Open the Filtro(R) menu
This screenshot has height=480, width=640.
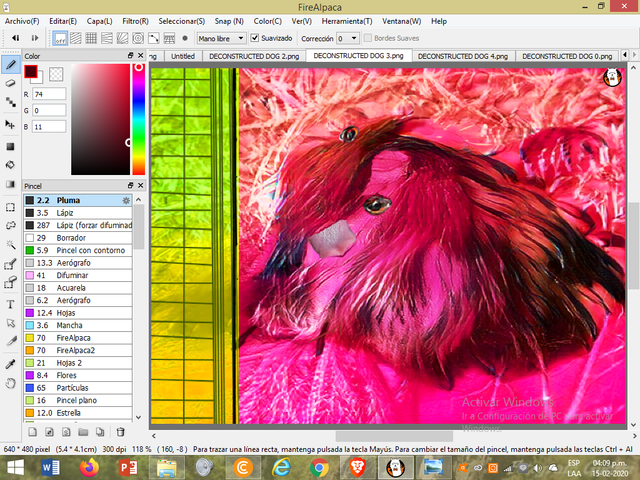(x=135, y=21)
